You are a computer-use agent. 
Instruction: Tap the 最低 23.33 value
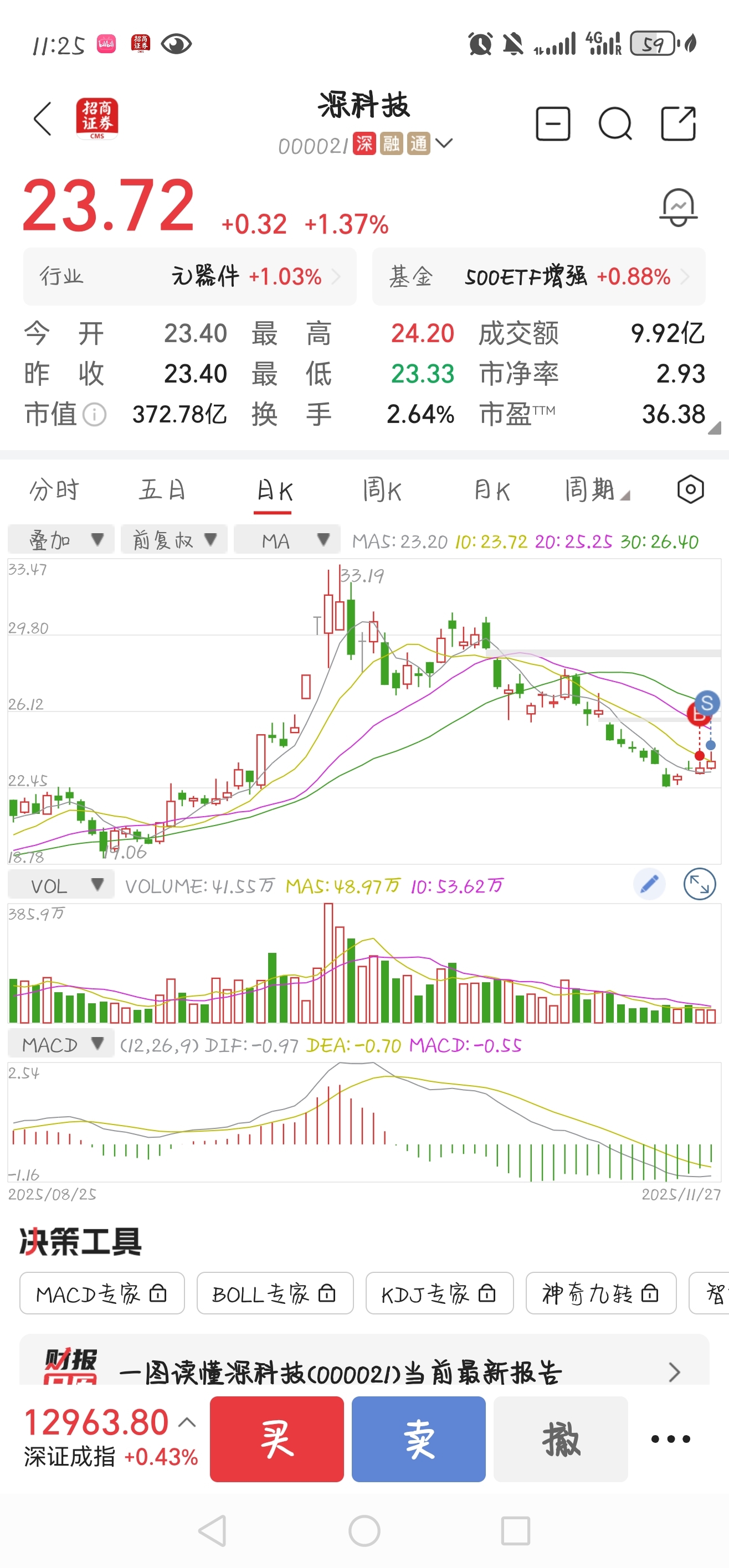[x=423, y=374]
